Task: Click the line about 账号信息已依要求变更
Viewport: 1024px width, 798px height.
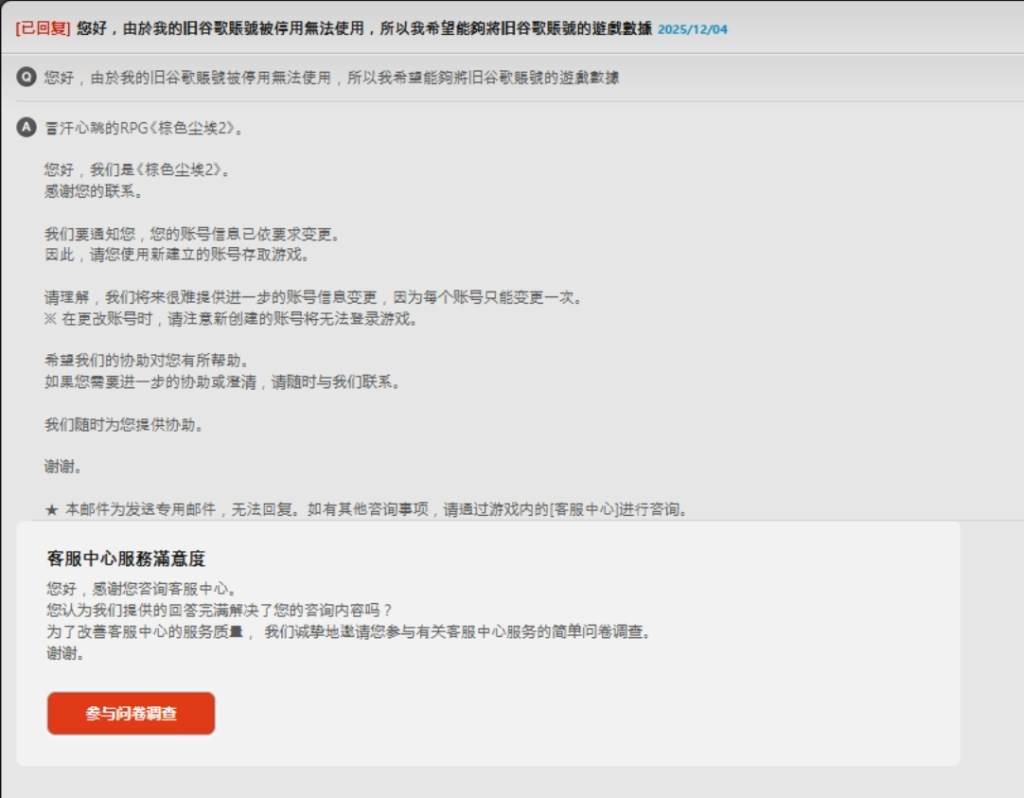Action: (x=192, y=234)
